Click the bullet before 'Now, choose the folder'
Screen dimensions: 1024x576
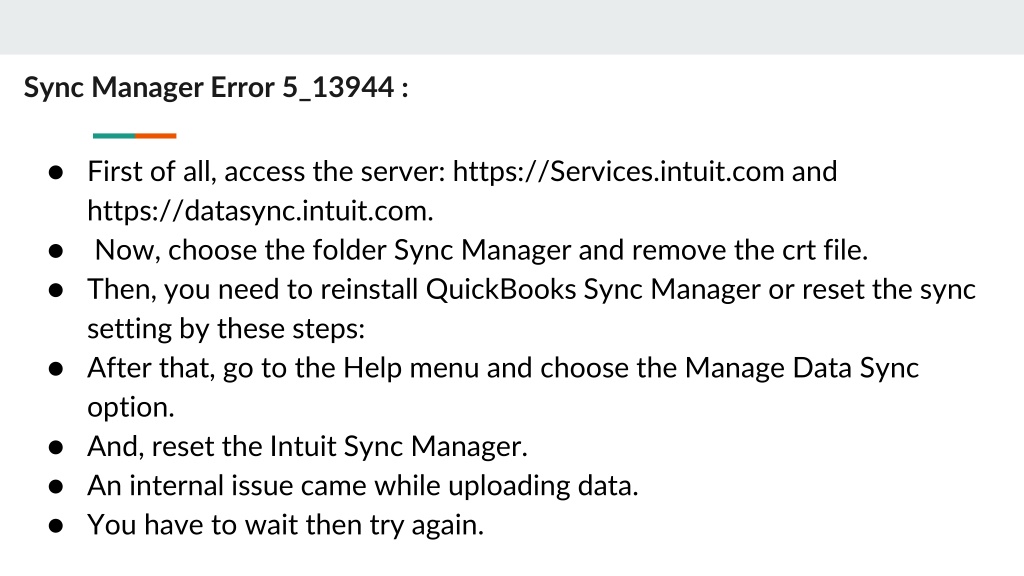pos(56,251)
